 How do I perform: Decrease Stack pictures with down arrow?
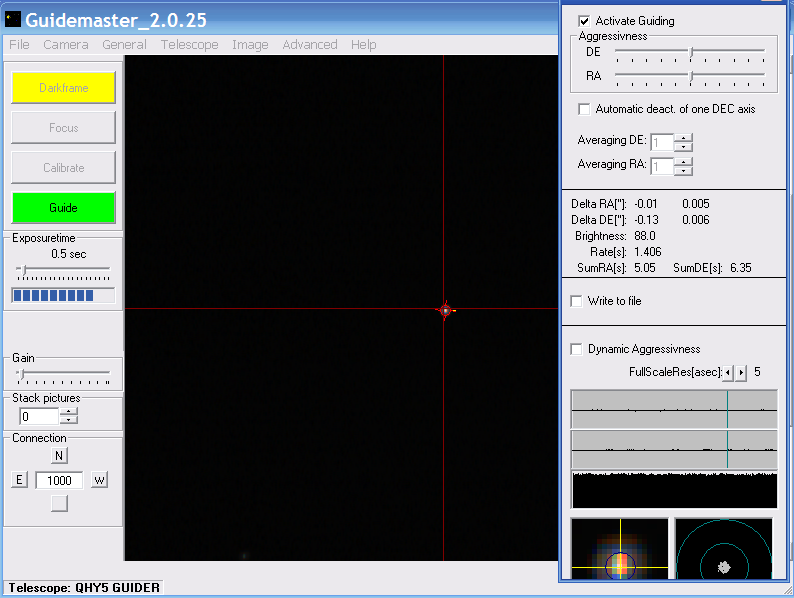68,420
